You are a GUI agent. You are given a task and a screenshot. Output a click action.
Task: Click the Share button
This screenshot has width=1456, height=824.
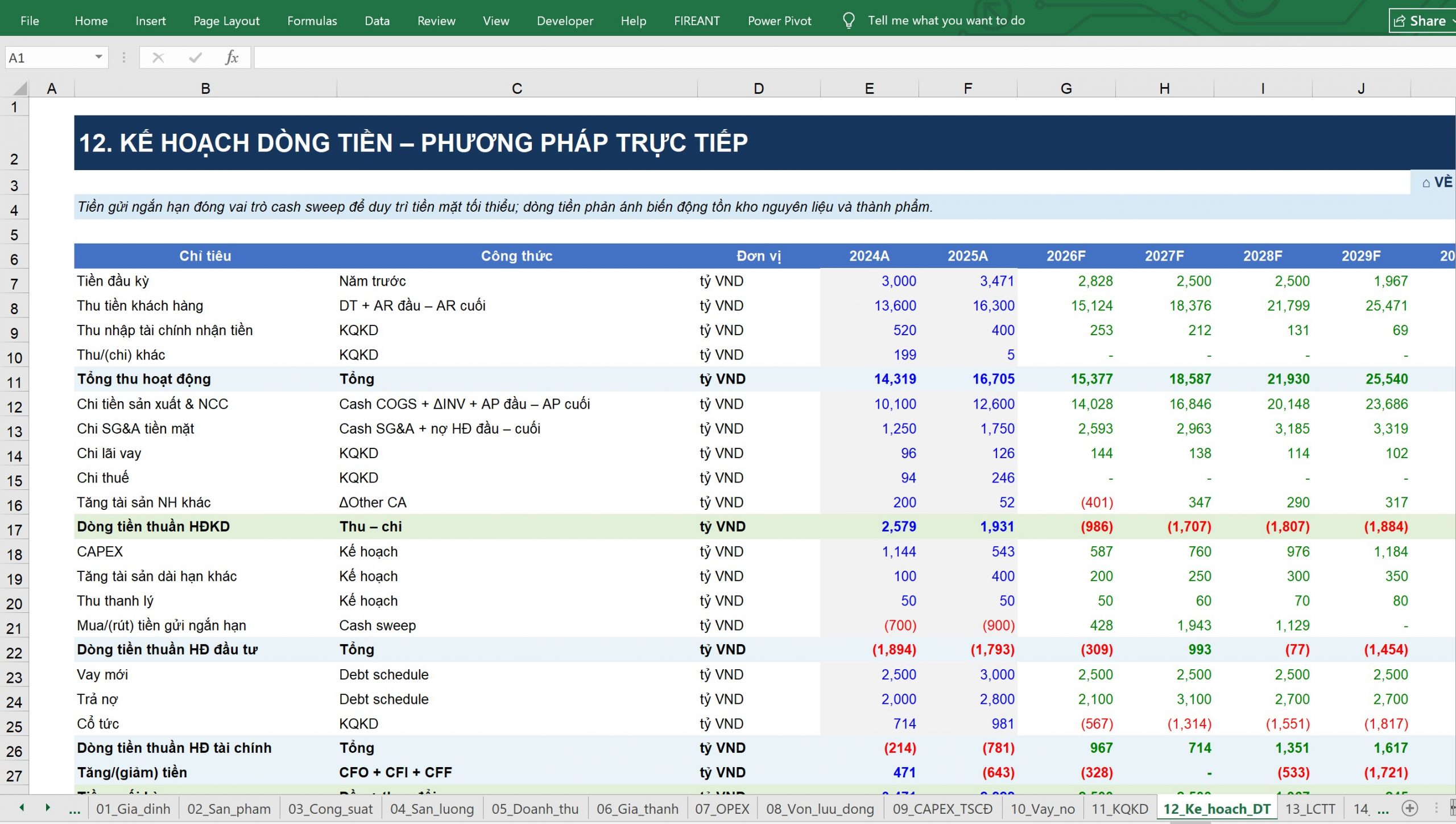click(x=1422, y=21)
